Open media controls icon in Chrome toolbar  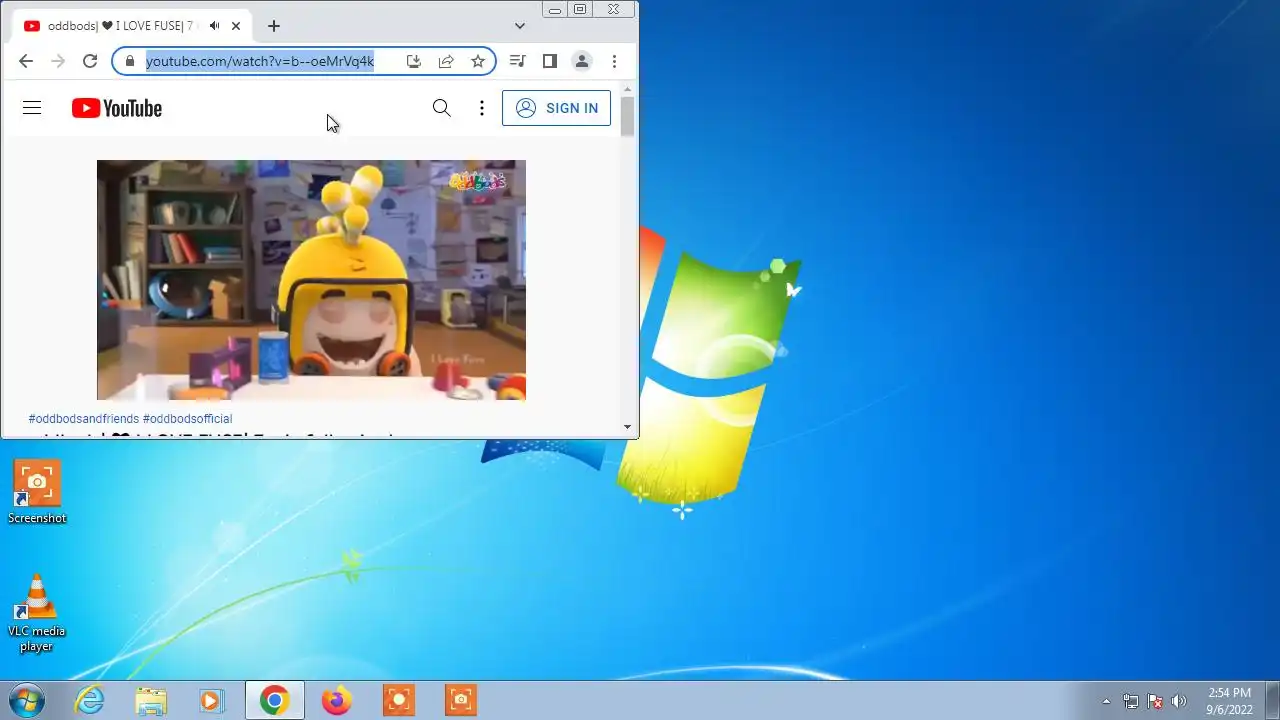517,61
